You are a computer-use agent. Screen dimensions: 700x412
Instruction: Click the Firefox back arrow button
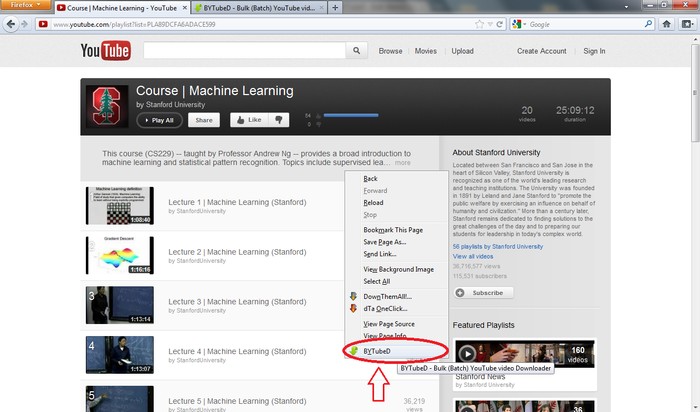[11, 24]
